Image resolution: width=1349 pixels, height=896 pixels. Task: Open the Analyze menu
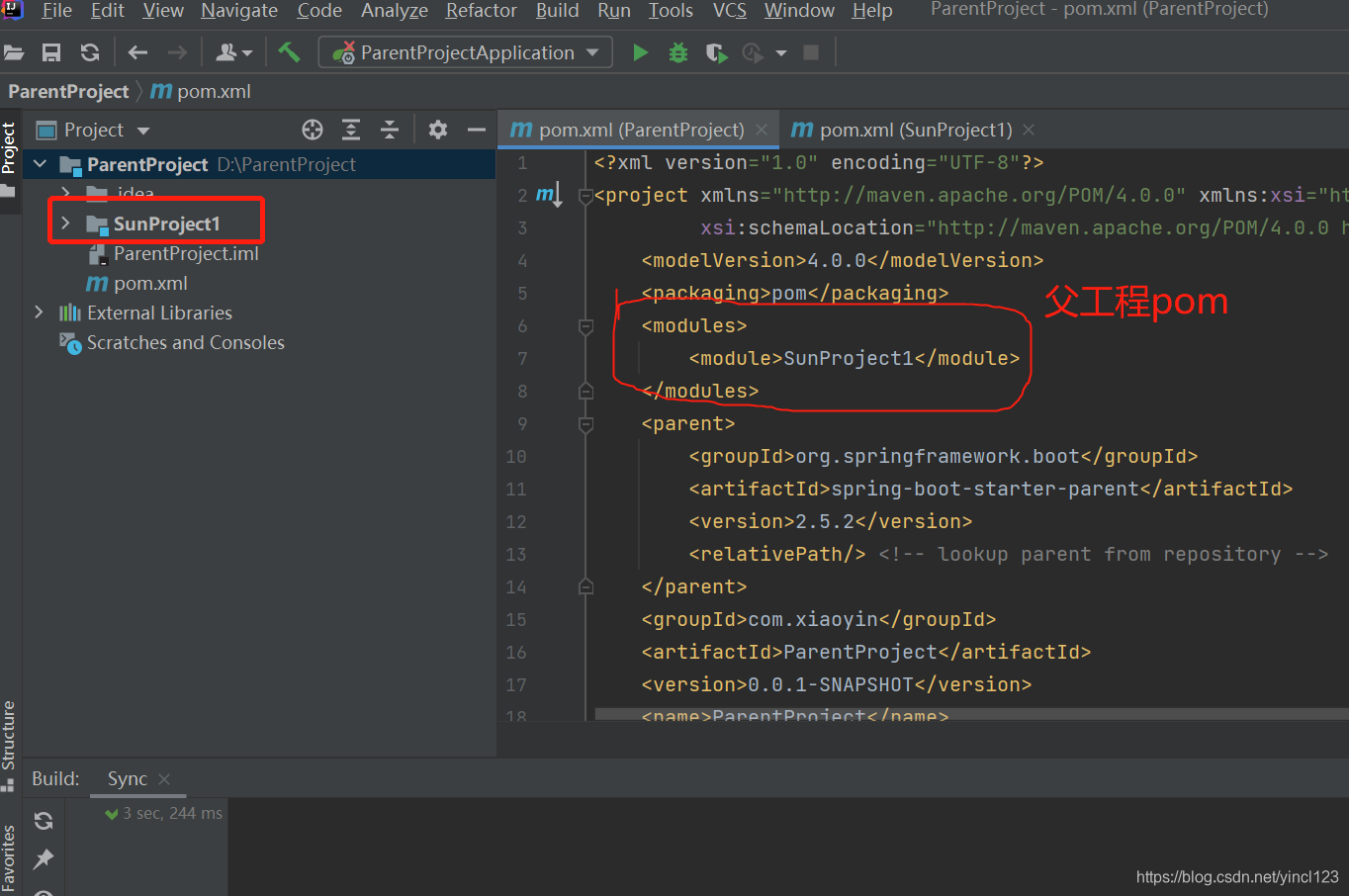coord(395,11)
